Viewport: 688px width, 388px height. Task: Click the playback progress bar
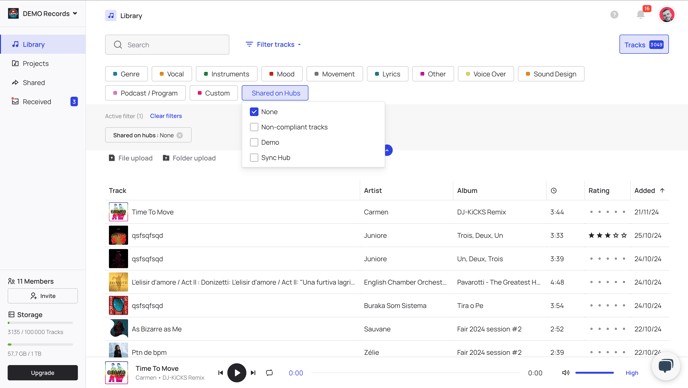415,373
